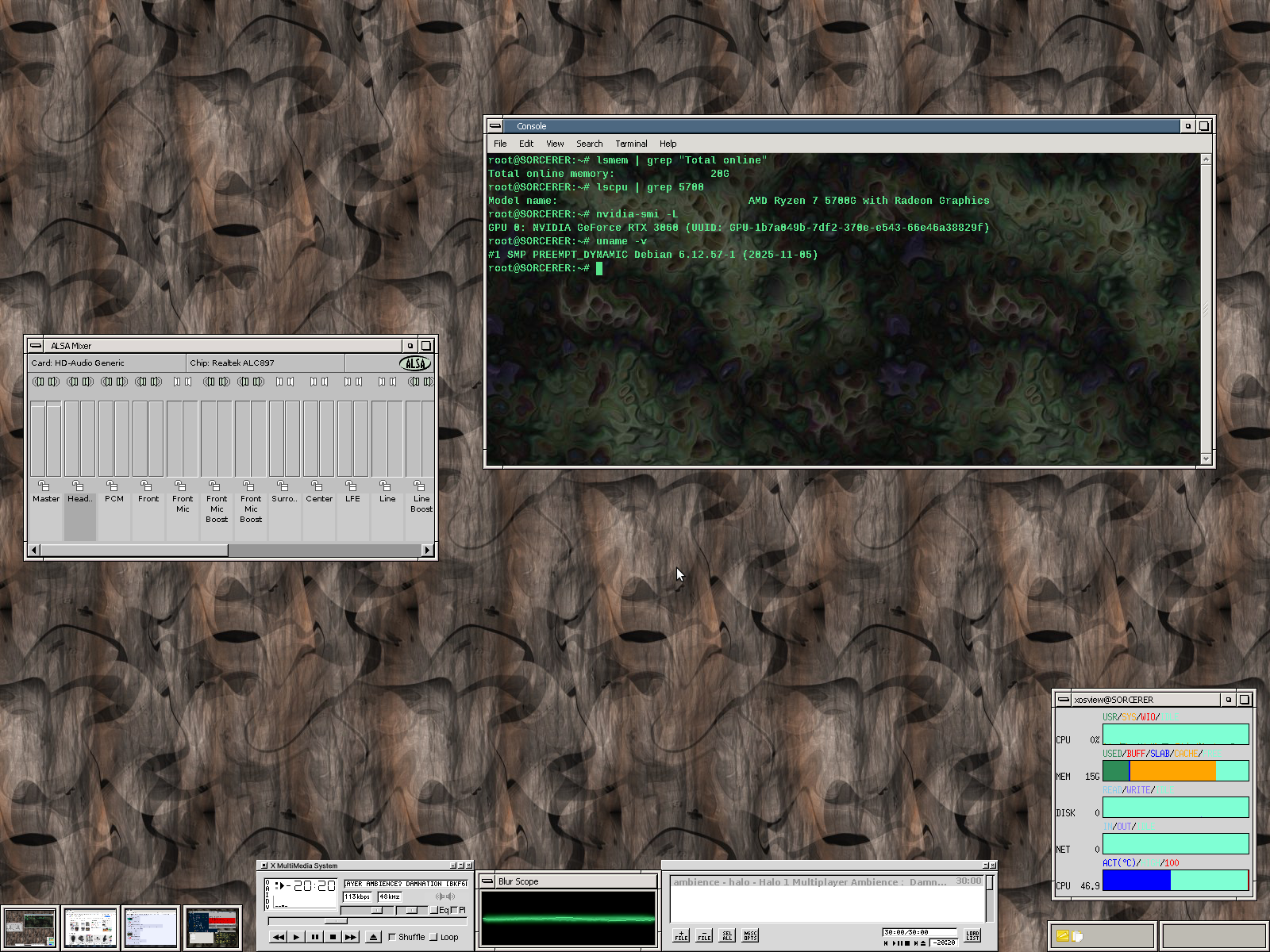Image resolution: width=1270 pixels, height=952 pixels.
Task: Open the ALSA Mixer window menu button
Action: click(36, 346)
